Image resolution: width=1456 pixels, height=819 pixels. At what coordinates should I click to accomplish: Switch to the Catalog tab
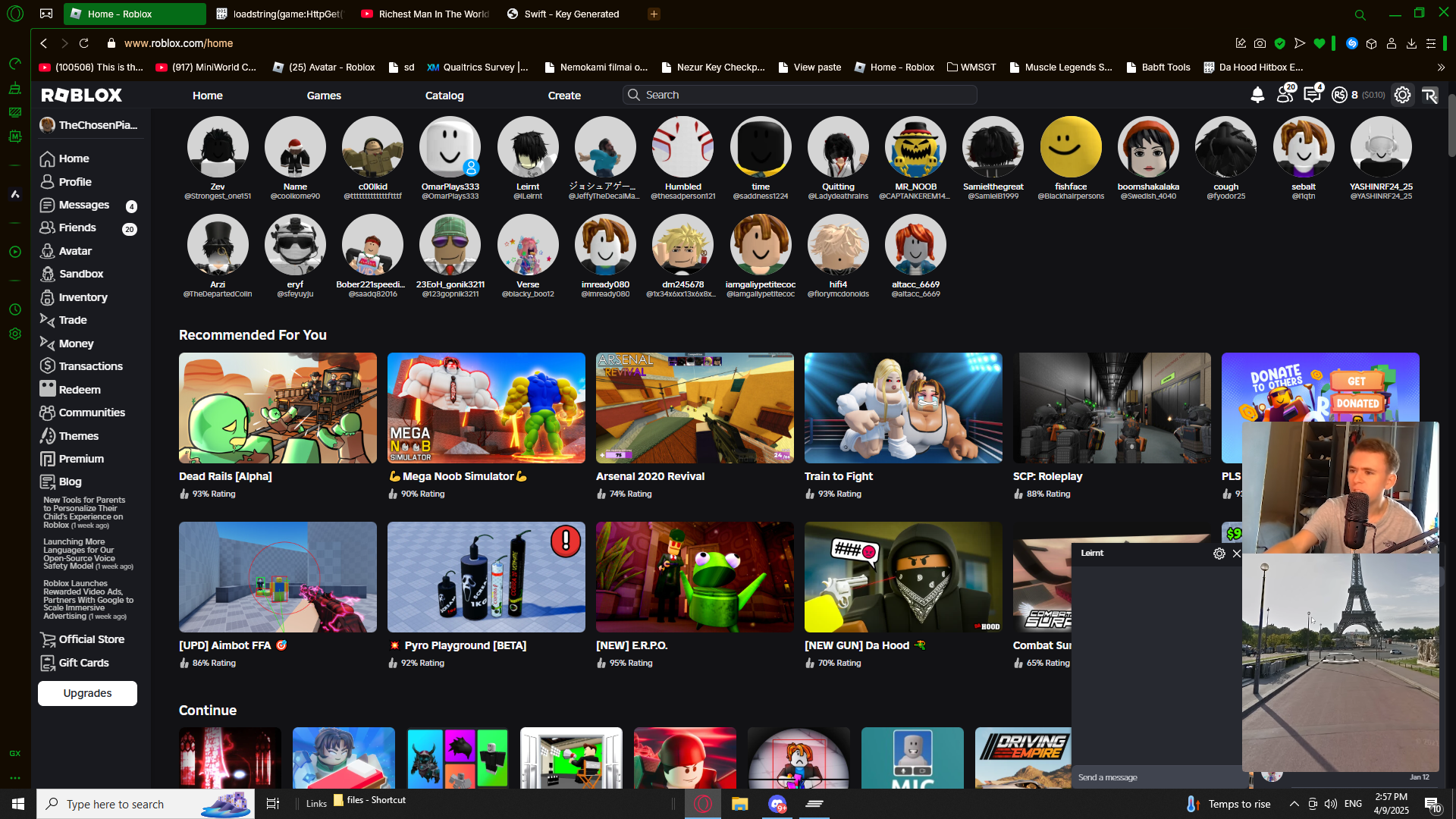444,96
